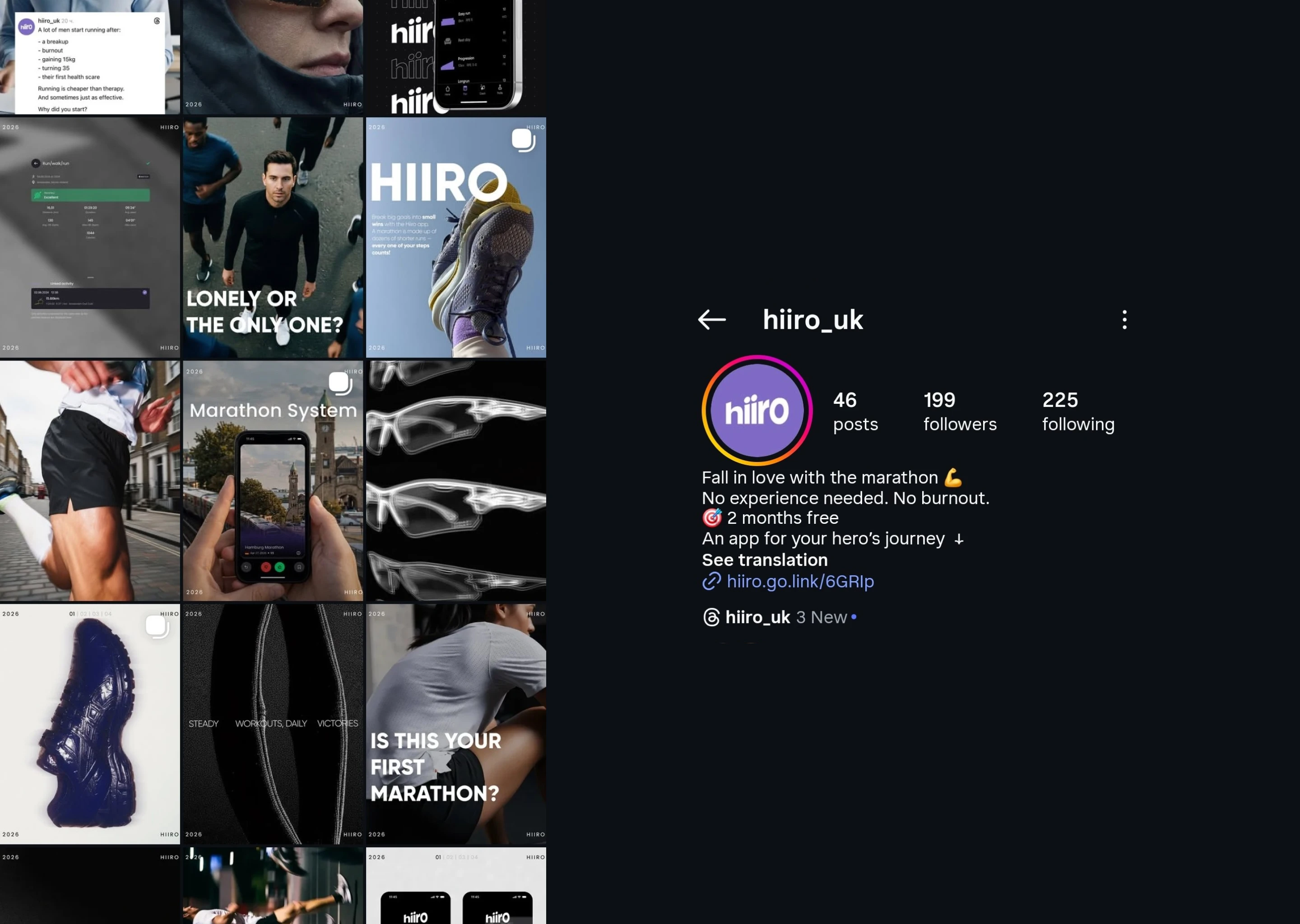This screenshot has width=1300, height=924.
Task: Click 'Fall in love with the marathon' bio line
Action: (832, 477)
